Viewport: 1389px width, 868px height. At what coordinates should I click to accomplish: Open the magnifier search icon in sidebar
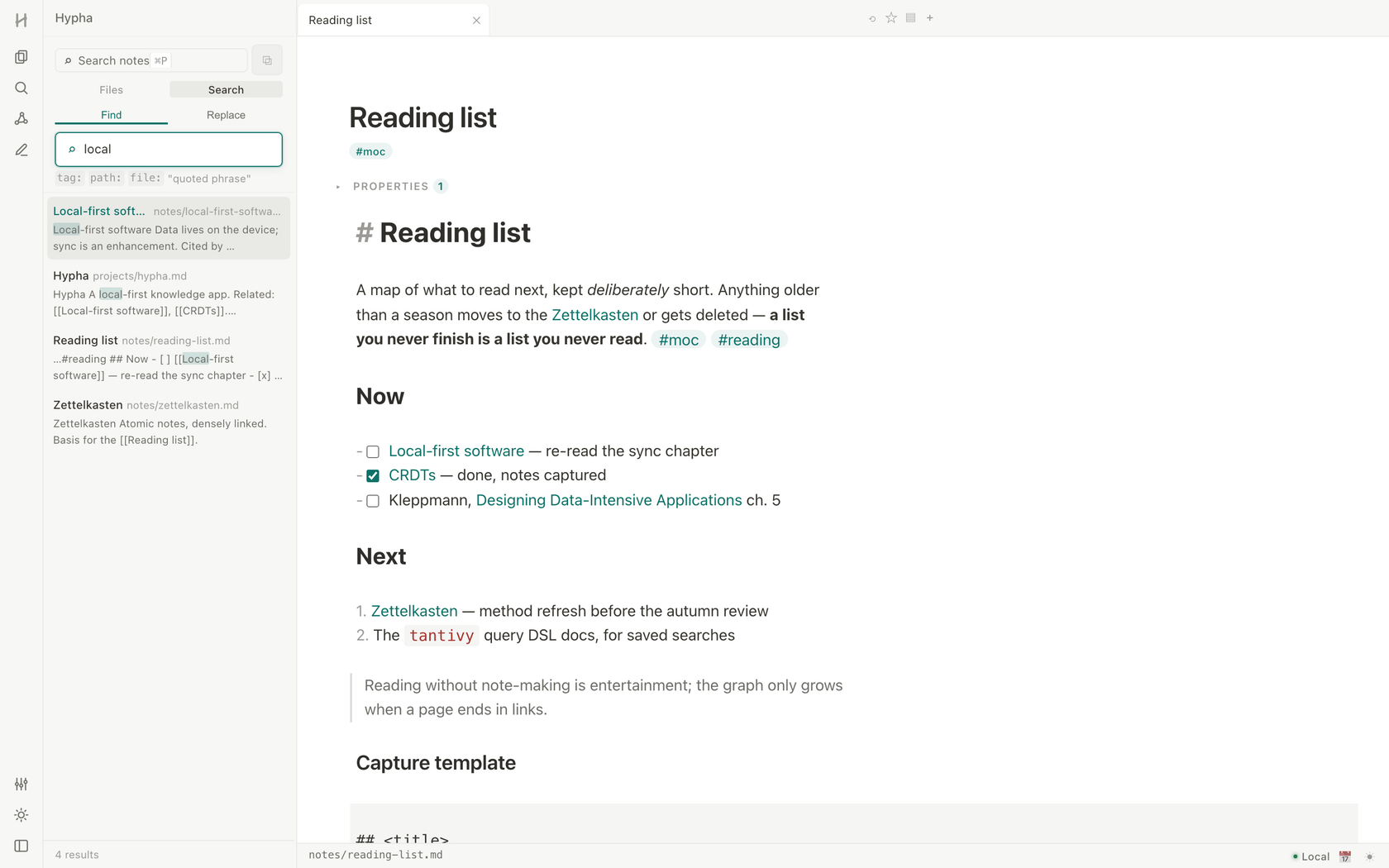pos(21,88)
